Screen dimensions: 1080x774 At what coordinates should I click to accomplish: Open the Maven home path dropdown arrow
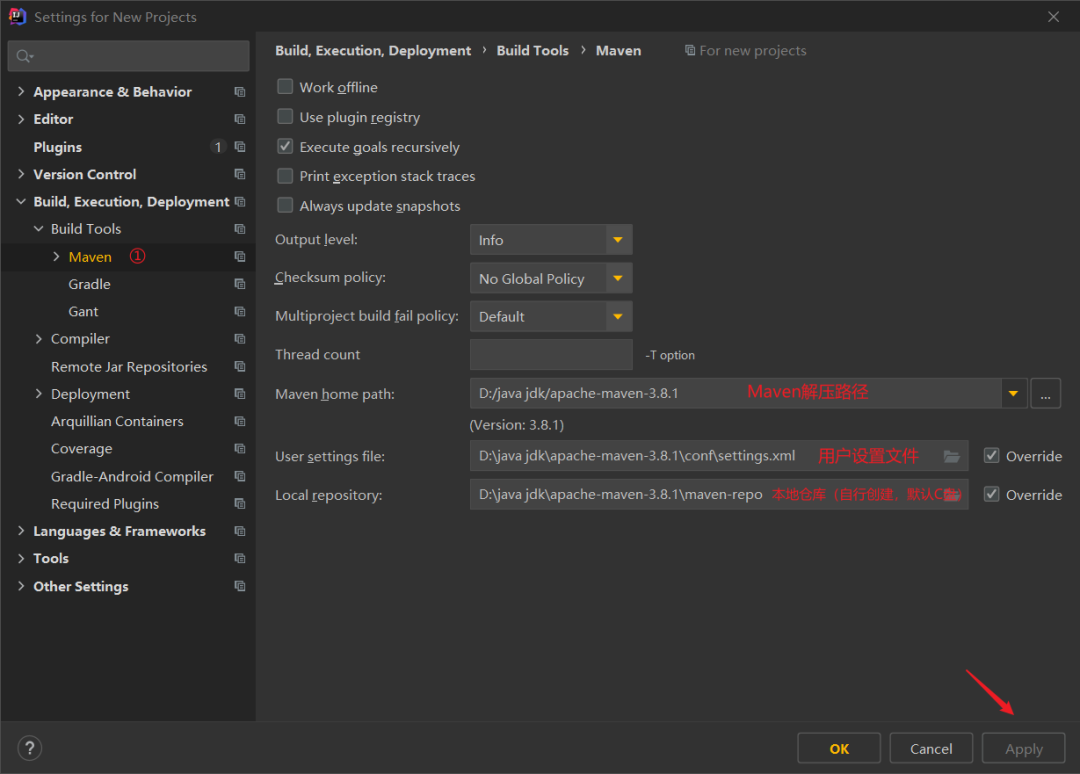[x=1013, y=393]
